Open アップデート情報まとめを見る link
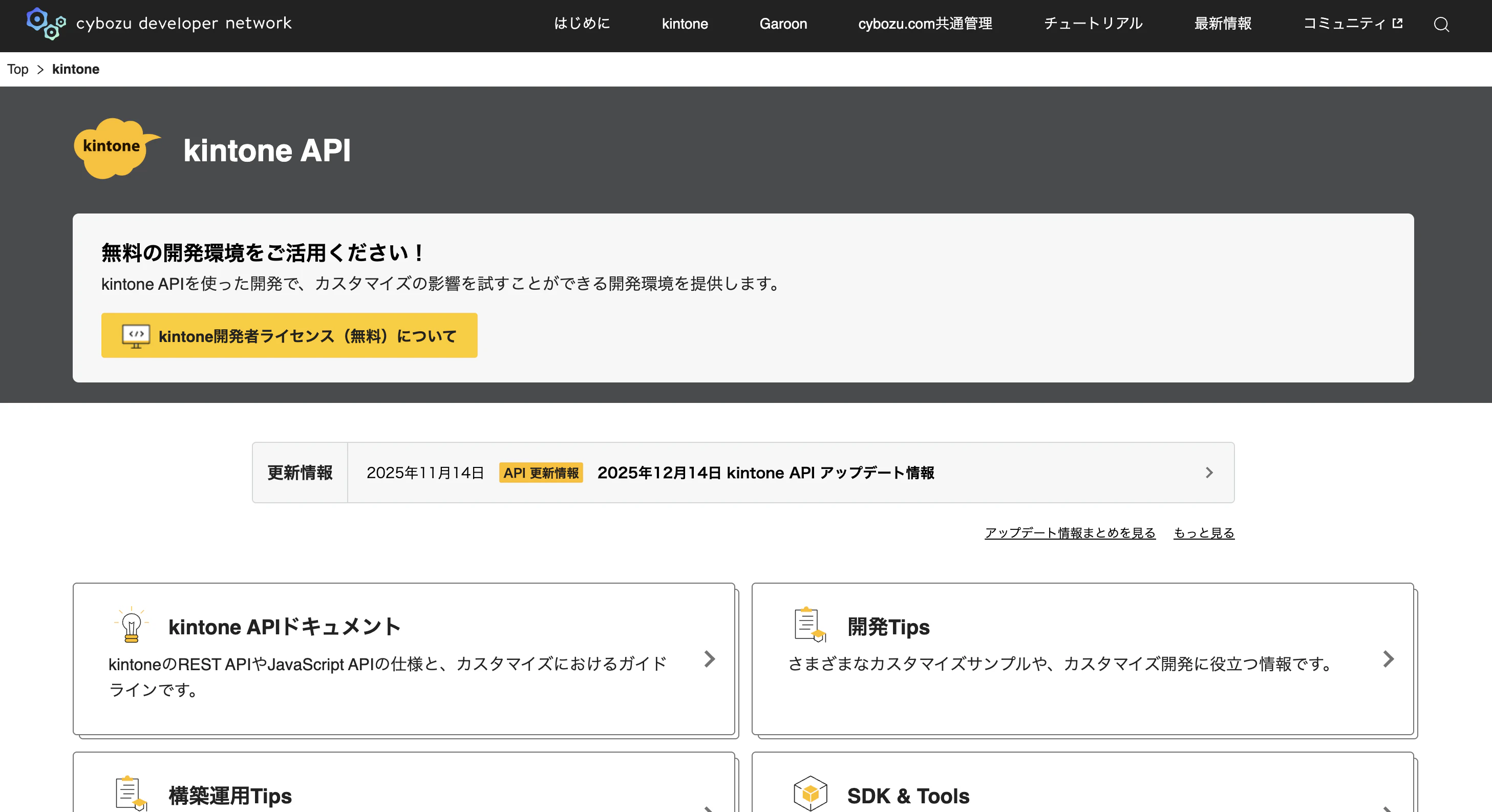1492x812 pixels. (x=1069, y=533)
